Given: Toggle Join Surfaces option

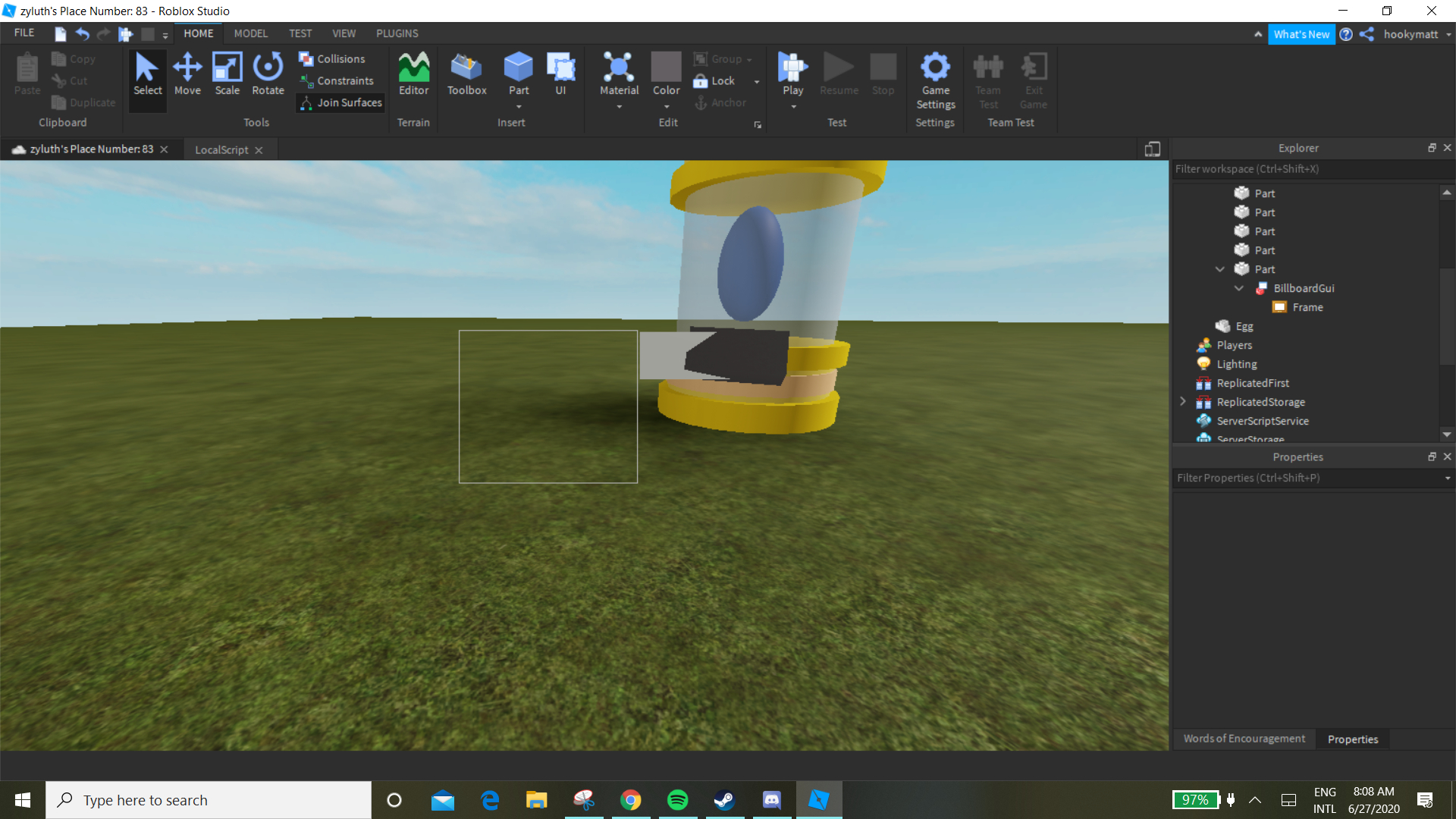Looking at the screenshot, I should click(340, 102).
